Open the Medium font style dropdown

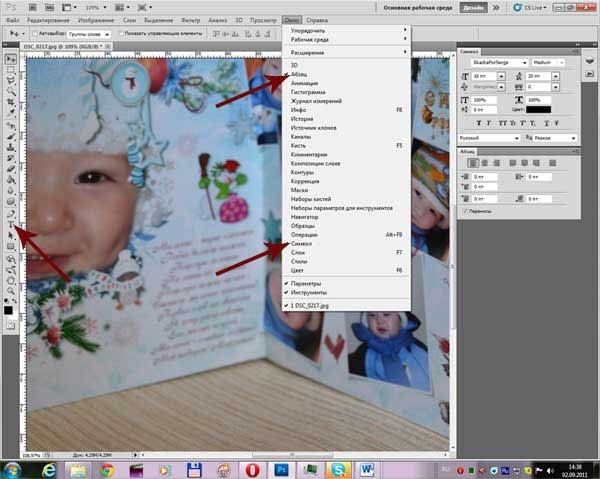coord(548,62)
